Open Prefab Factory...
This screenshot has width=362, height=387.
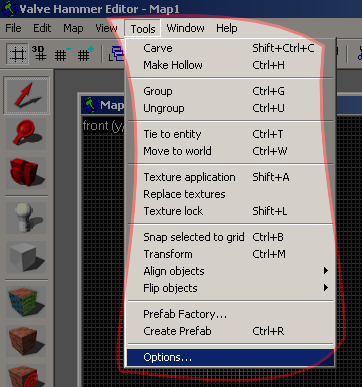coord(230,314)
